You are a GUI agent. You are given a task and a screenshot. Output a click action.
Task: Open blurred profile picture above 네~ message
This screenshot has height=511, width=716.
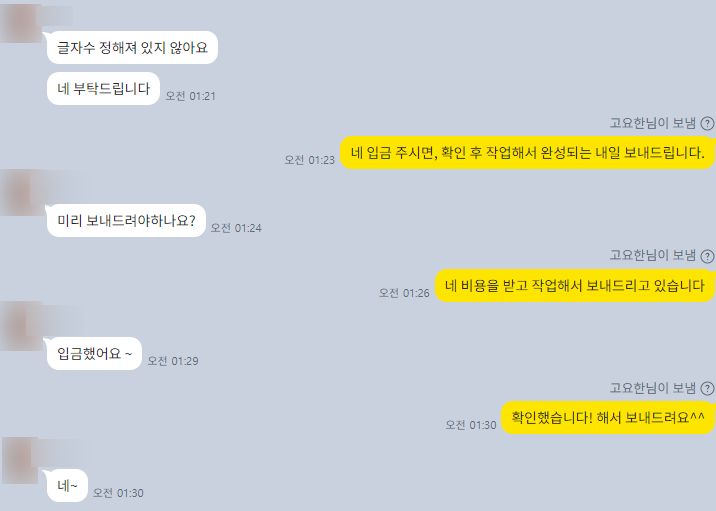pos(21,460)
